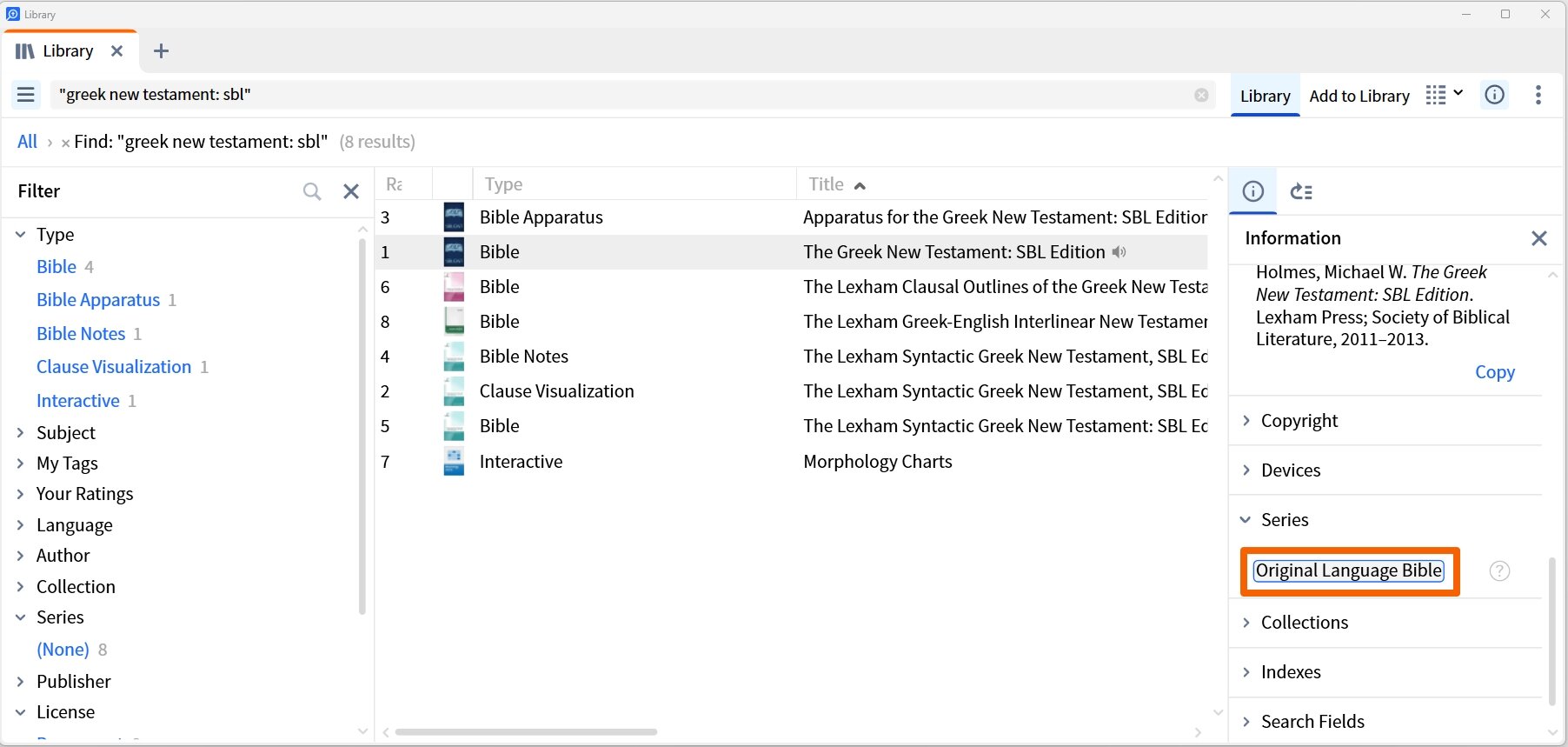The image size is (1568, 747).
Task: Search within the Filter sidebar
Action: click(x=312, y=191)
